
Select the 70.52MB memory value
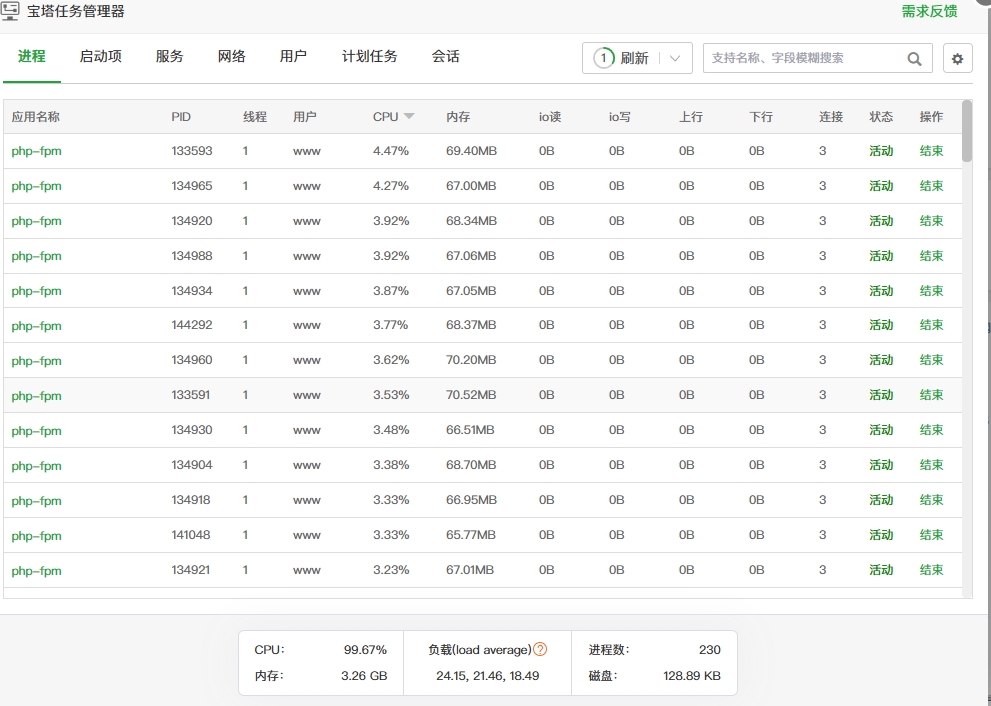pos(471,395)
